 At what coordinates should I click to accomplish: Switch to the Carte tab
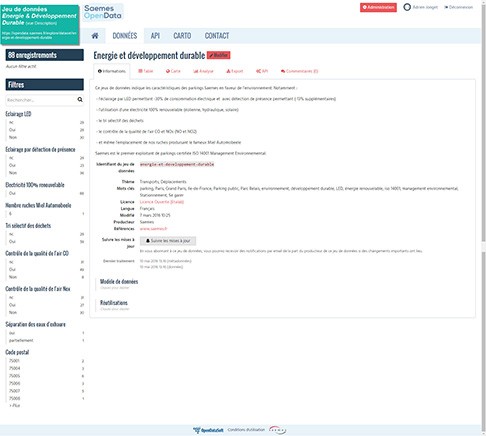173,71
